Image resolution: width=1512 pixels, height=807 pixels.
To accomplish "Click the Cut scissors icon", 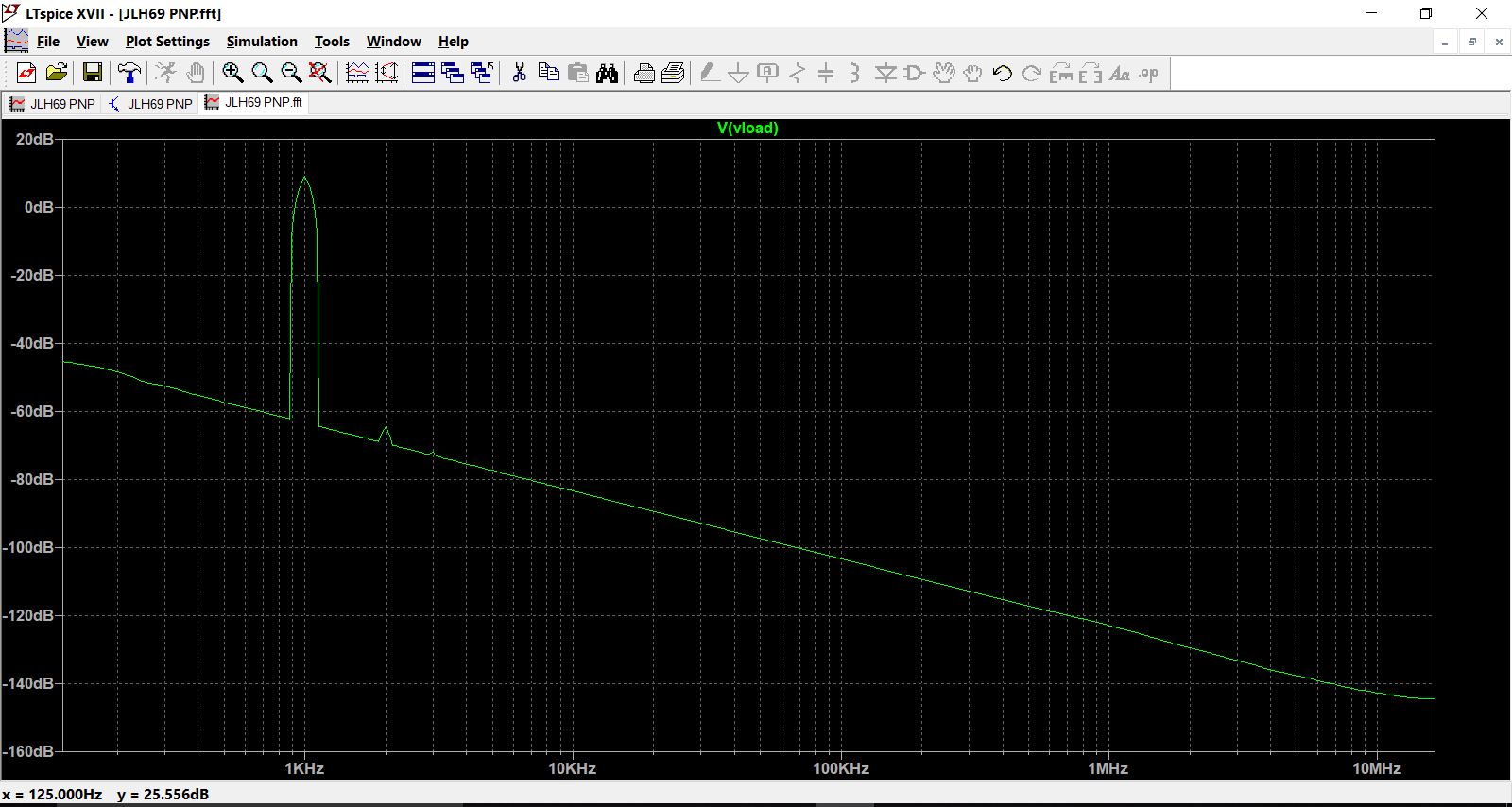I will coord(519,73).
